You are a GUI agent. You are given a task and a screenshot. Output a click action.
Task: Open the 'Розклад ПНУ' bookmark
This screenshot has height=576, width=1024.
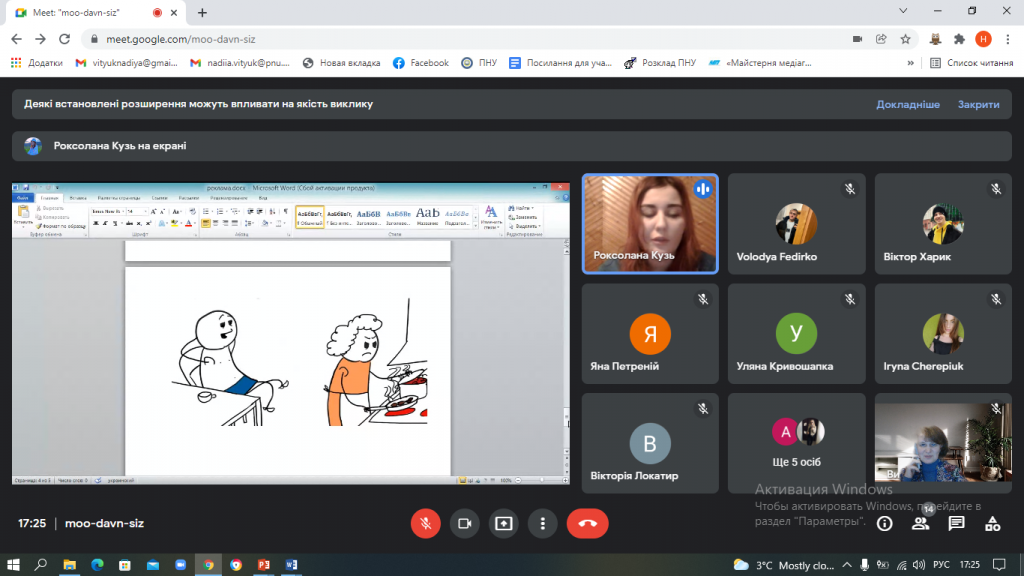tap(660, 63)
